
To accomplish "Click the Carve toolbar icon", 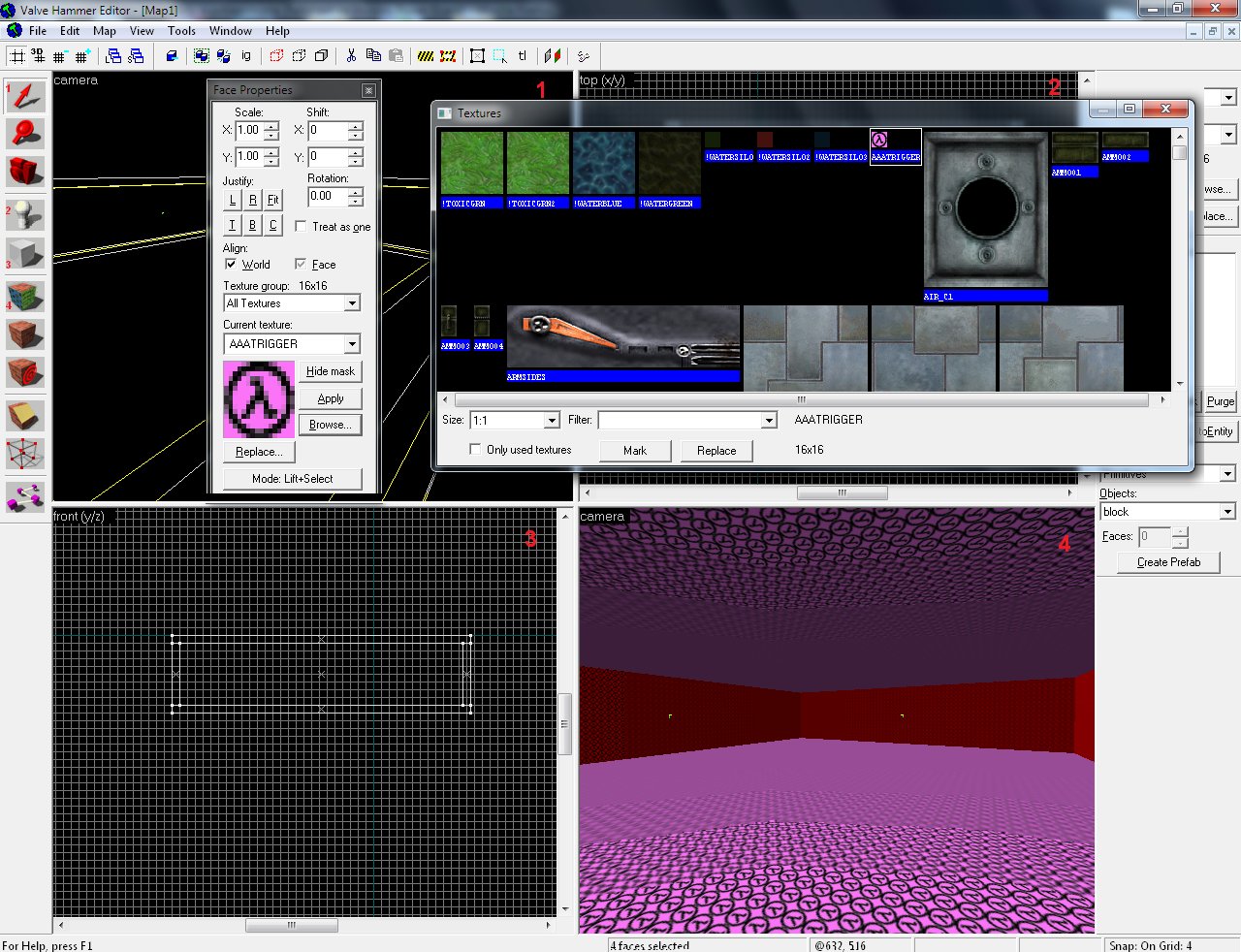I will [x=172, y=56].
